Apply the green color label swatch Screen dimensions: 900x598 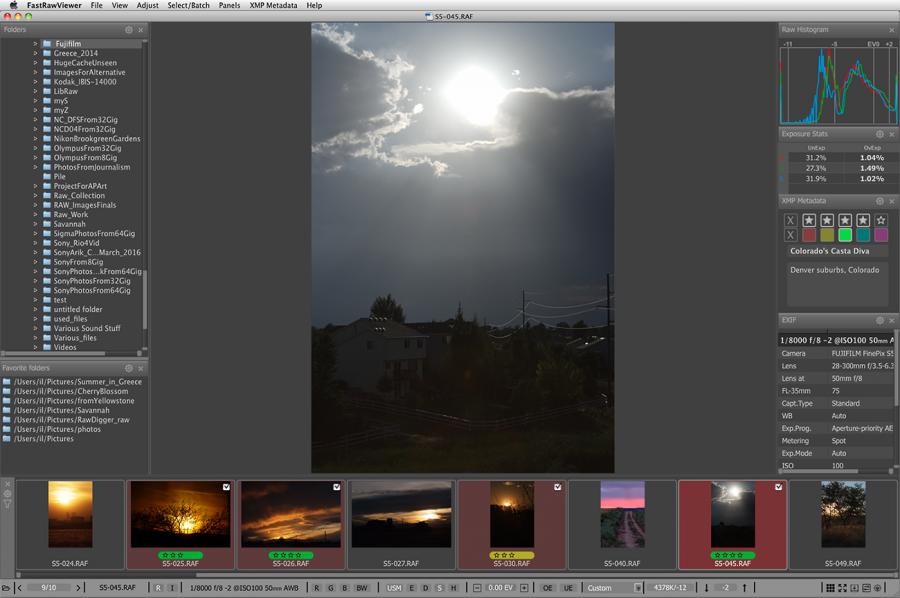tap(844, 235)
